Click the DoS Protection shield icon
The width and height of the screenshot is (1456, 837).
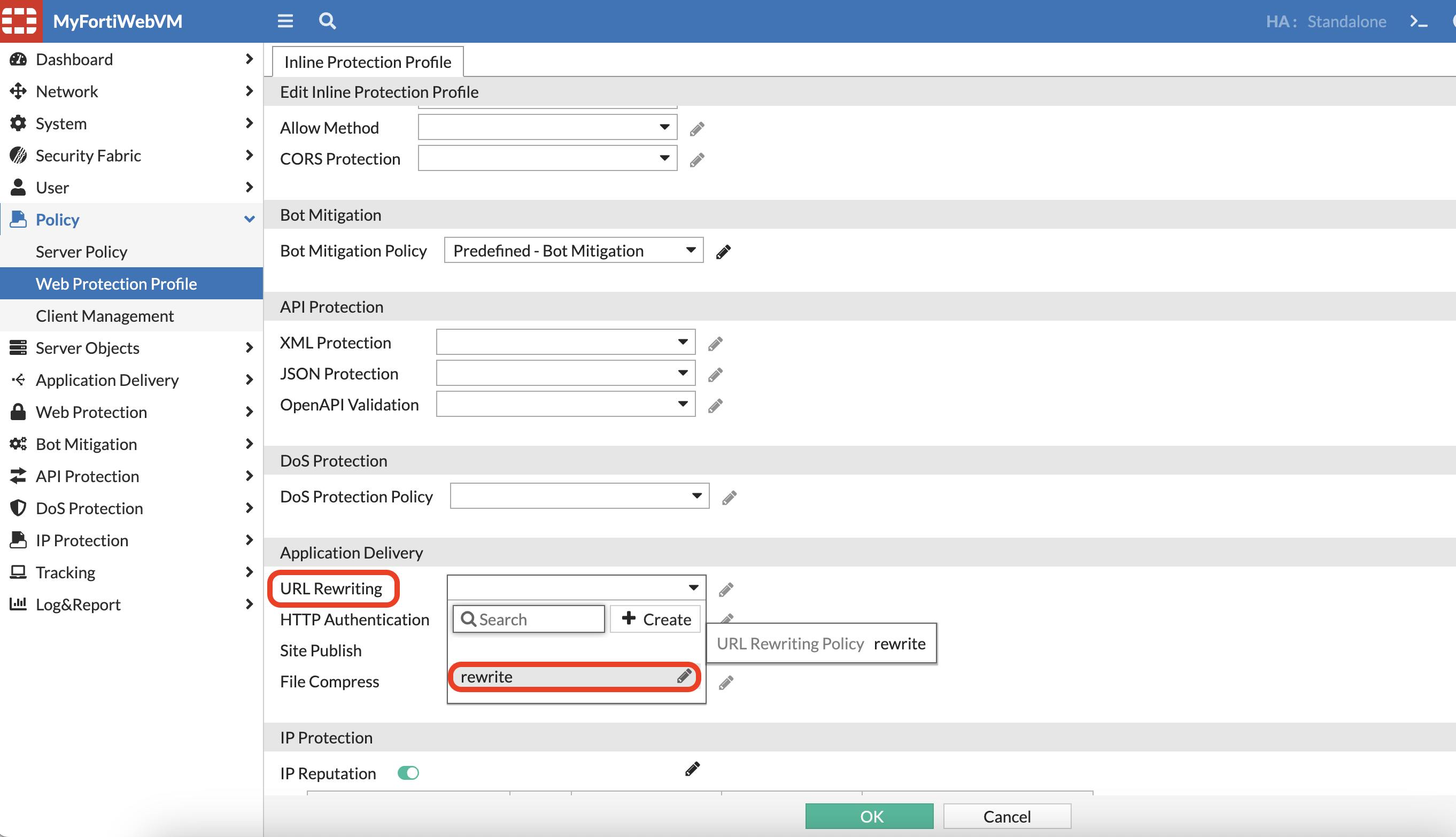tap(18, 508)
